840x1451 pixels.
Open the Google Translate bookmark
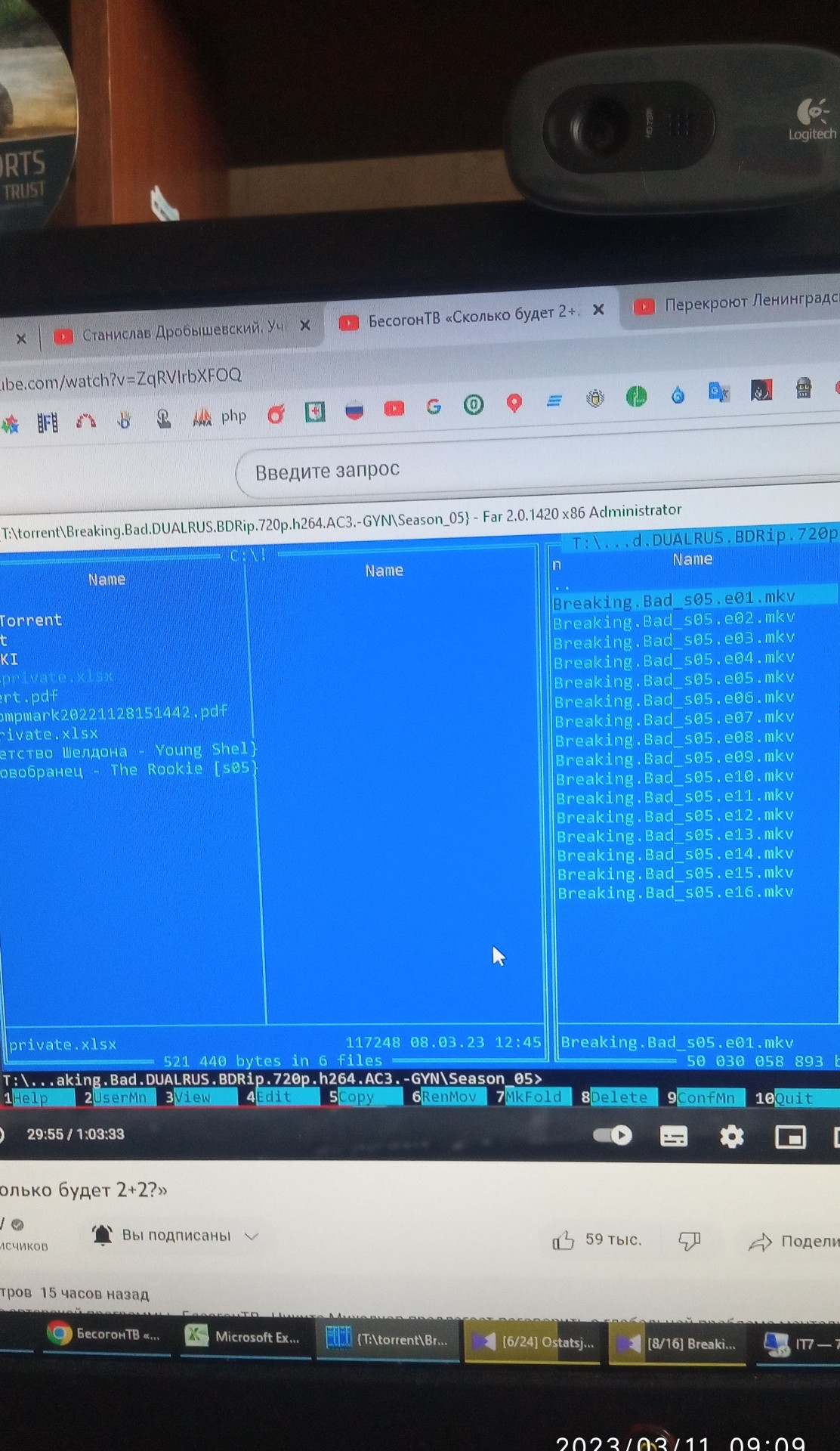click(718, 392)
